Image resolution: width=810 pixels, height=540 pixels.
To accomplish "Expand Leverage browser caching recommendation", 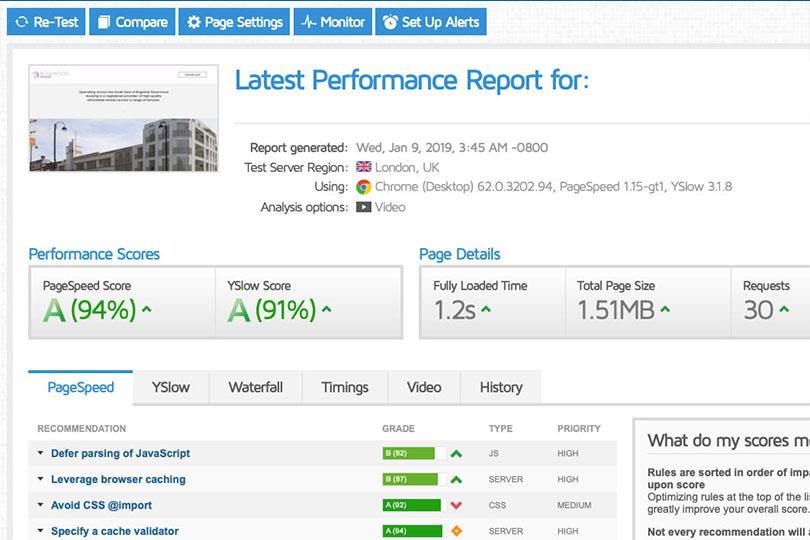I will (x=118, y=479).
